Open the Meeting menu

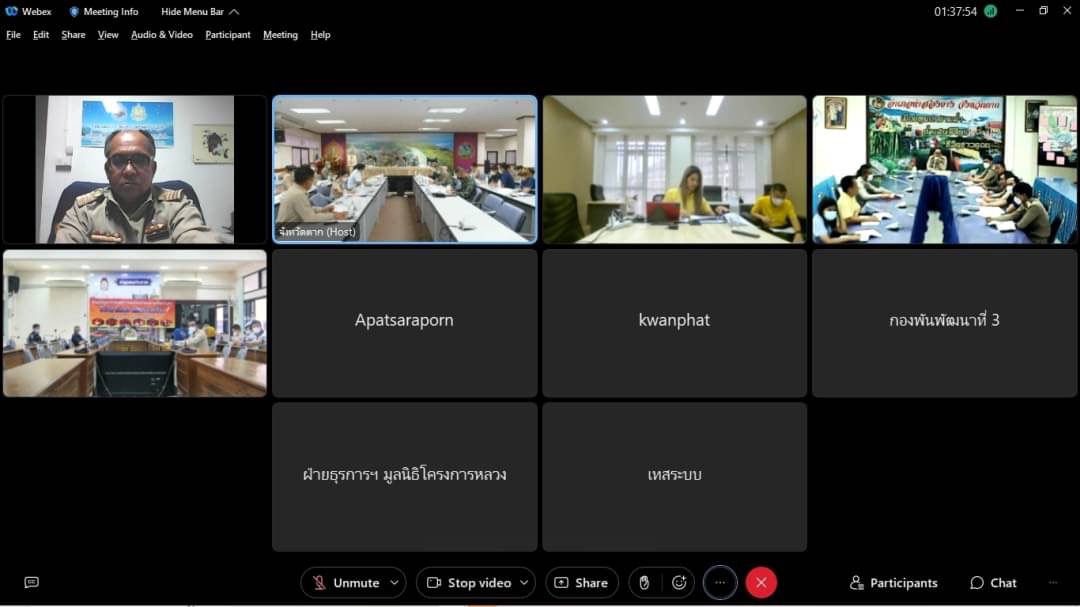[280, 34]
